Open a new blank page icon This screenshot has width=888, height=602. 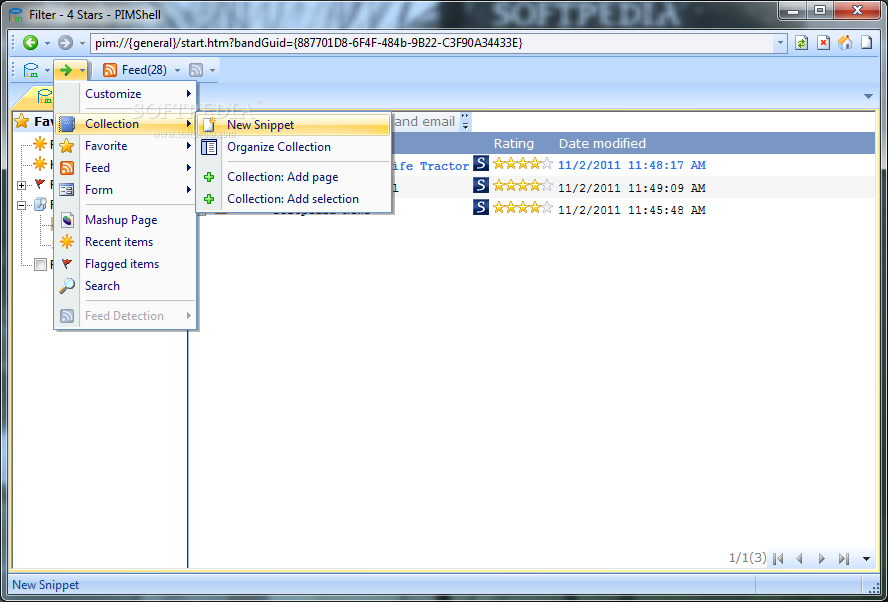(866, 42)
